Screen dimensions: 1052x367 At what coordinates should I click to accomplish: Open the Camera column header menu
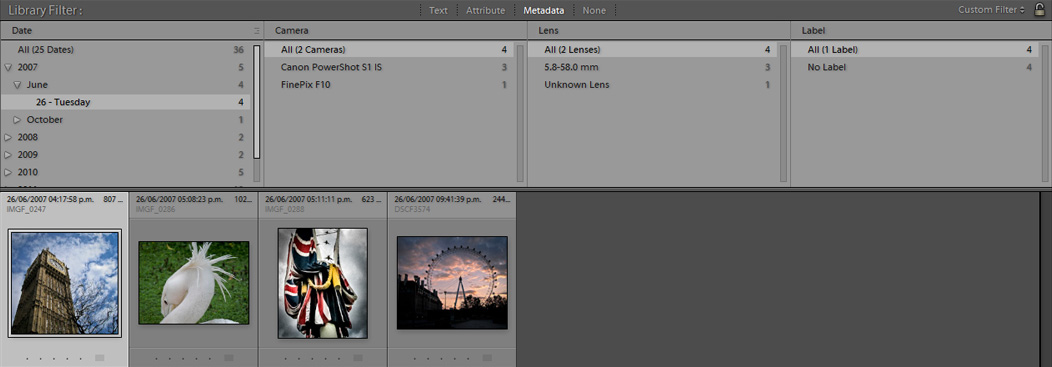tap(292, 31)
